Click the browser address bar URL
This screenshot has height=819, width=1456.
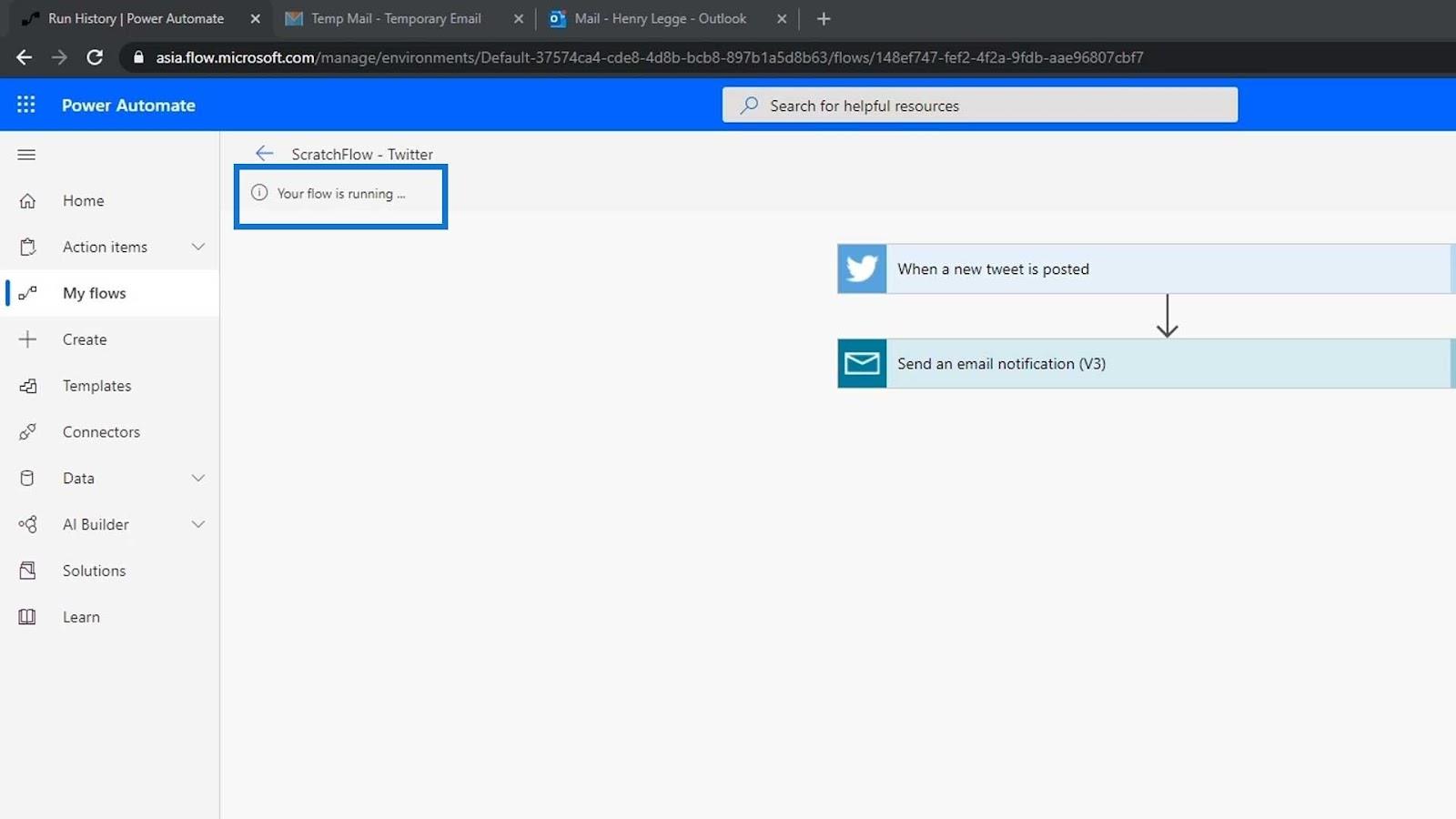click(650, 57)
